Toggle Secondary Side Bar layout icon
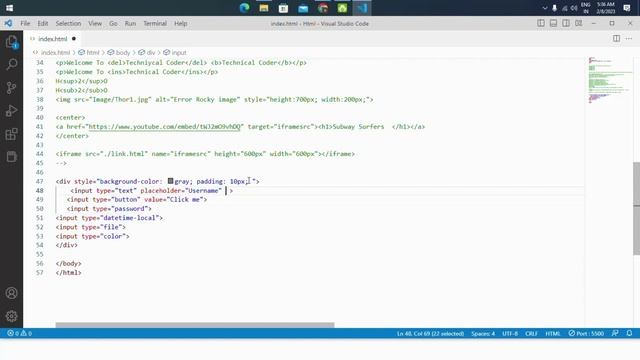 566,23
